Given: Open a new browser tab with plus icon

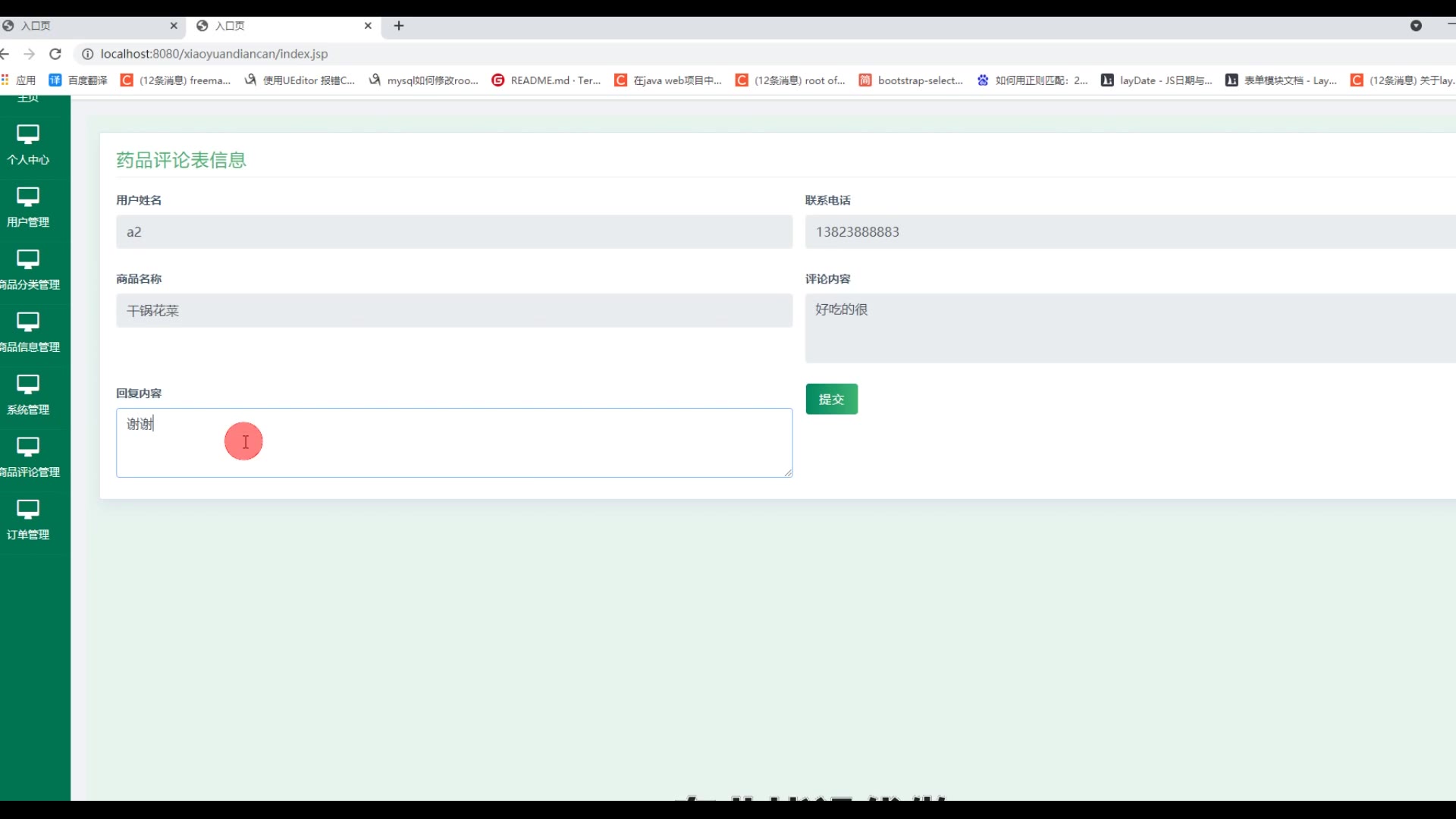Looking at the screenshot, I should tap(399, 26).
